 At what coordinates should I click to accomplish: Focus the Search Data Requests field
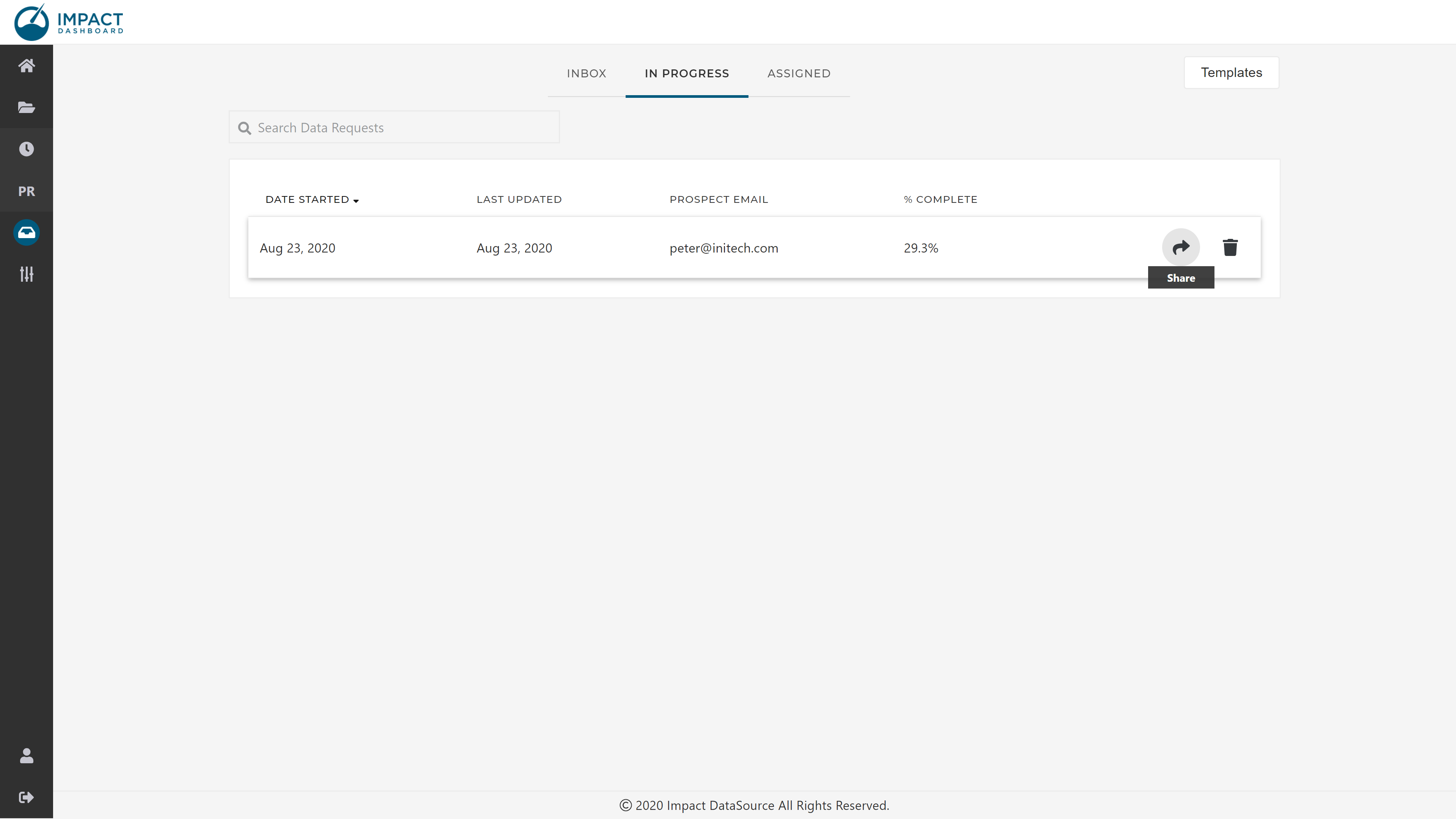pyautogui.click(x=394, y=127)
